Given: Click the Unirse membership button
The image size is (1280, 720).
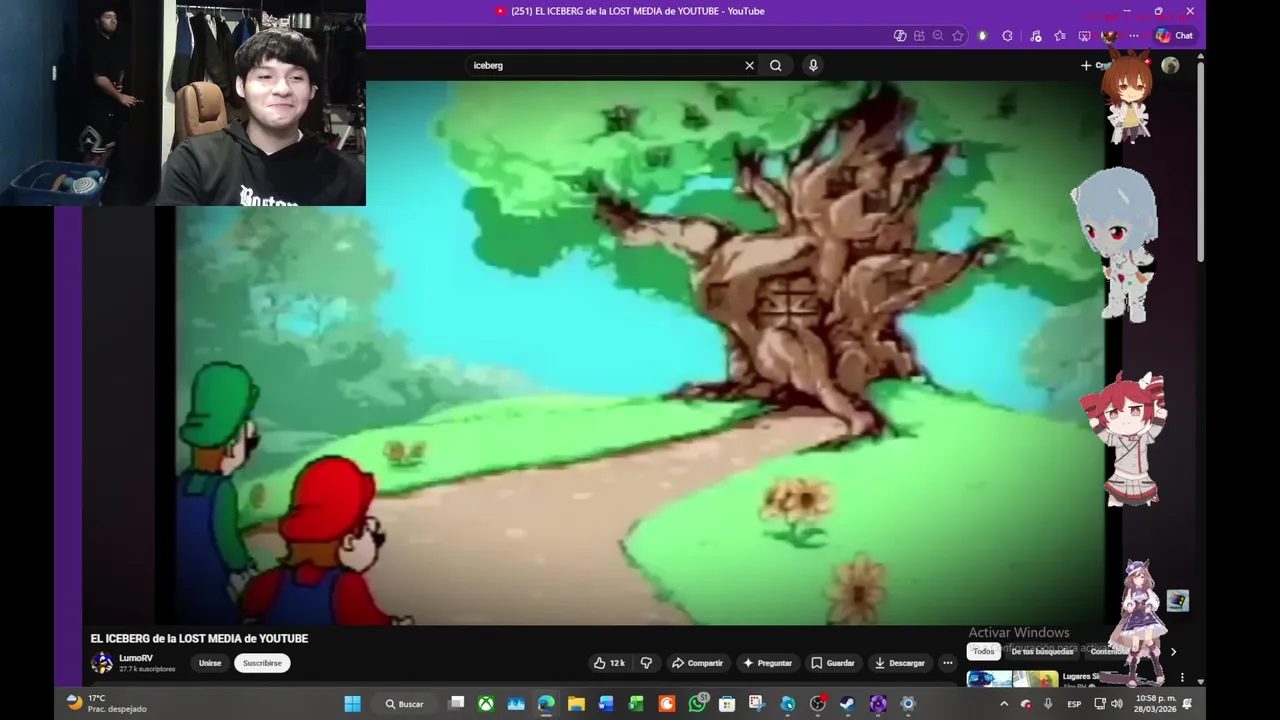Looking at the screenshot, I should coord(210,663).
